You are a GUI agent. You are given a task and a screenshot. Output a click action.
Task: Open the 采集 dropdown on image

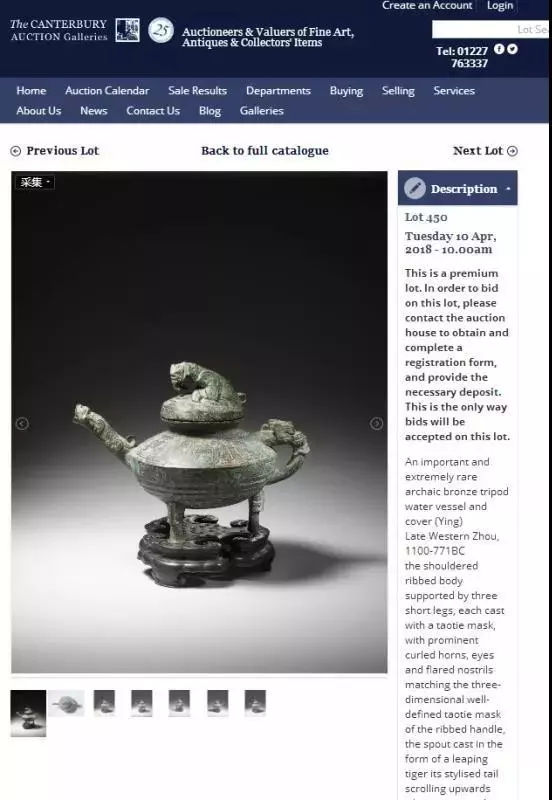[x=35, y=182]
